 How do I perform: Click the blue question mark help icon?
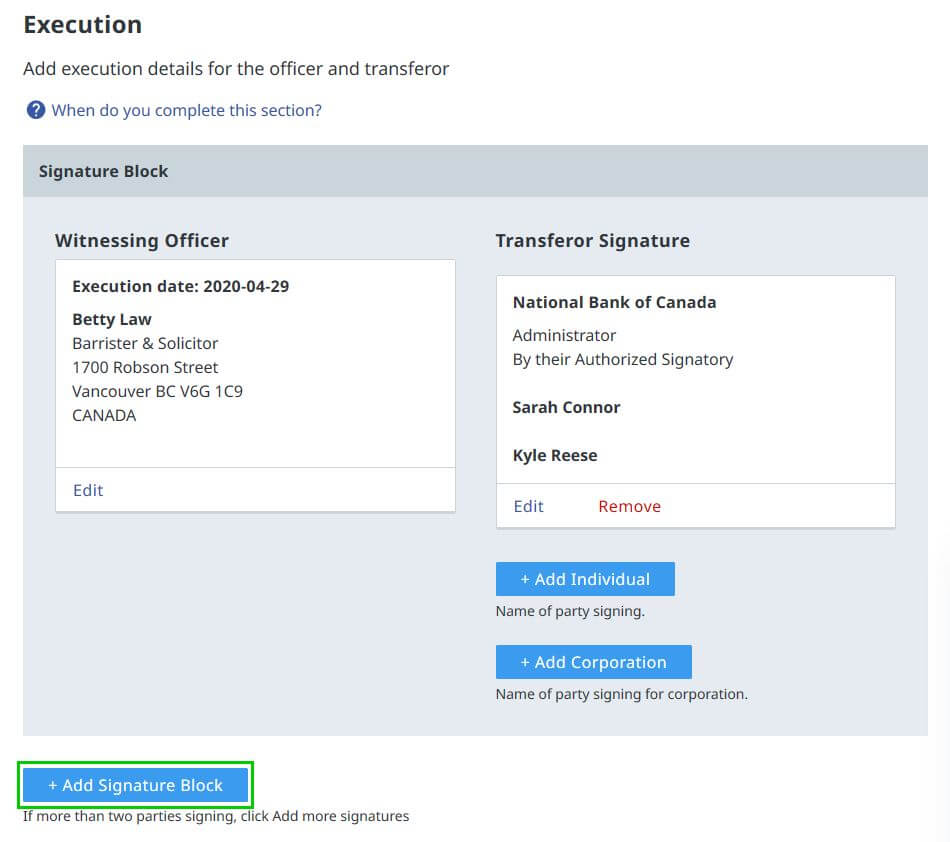coord(36,110)
